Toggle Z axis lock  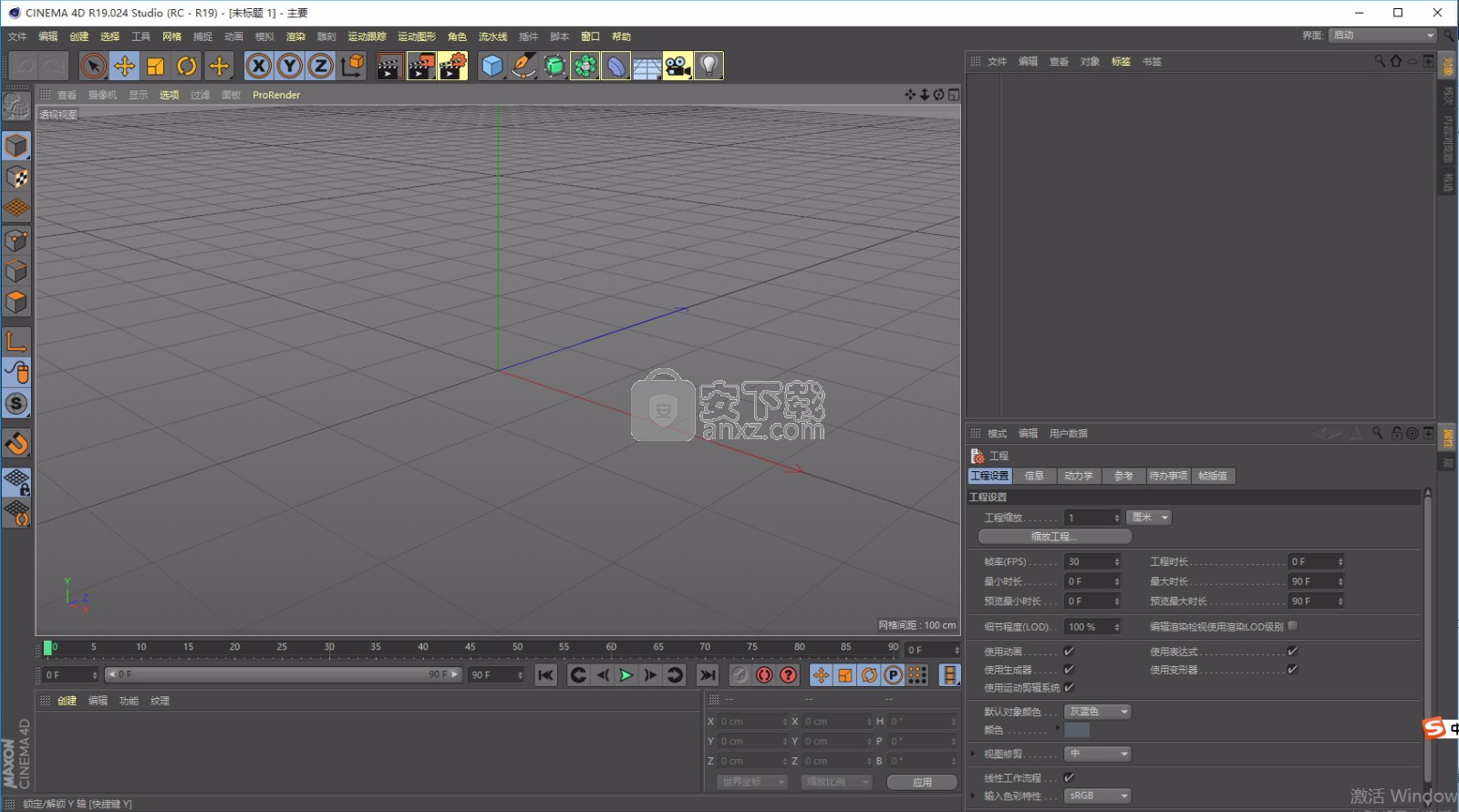coord(321,66)
